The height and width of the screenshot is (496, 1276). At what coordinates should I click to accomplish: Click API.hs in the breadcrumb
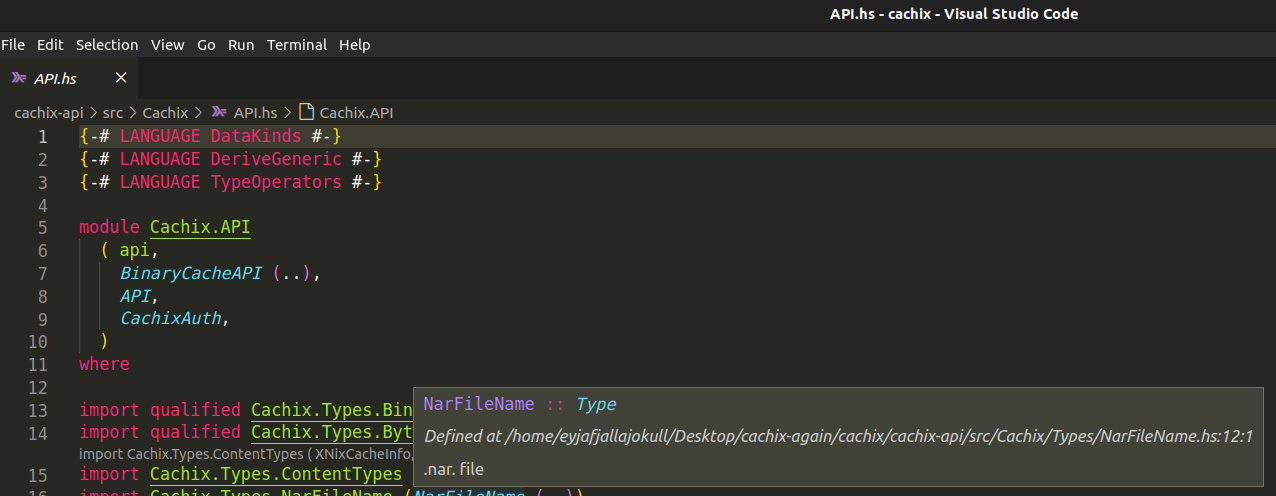255,113
